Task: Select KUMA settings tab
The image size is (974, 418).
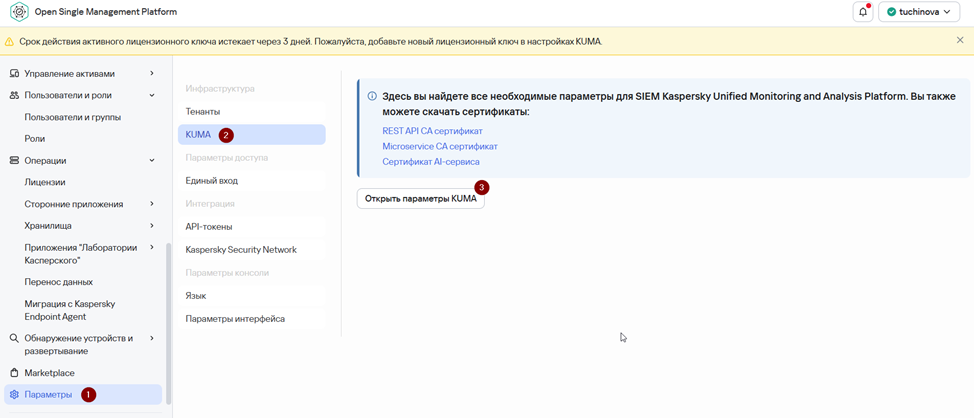Action: (252, 135)
